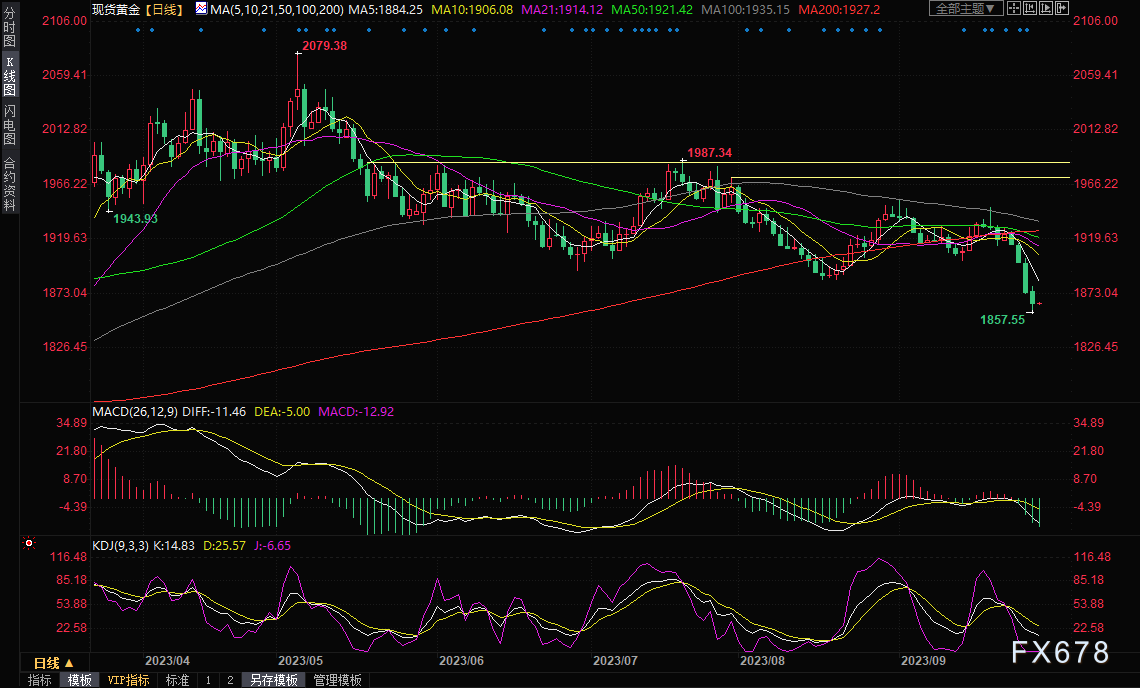This screenshot has height=688, width=1140.
Task: Select the K线图 sidebar tab
Action: [9, 83]
